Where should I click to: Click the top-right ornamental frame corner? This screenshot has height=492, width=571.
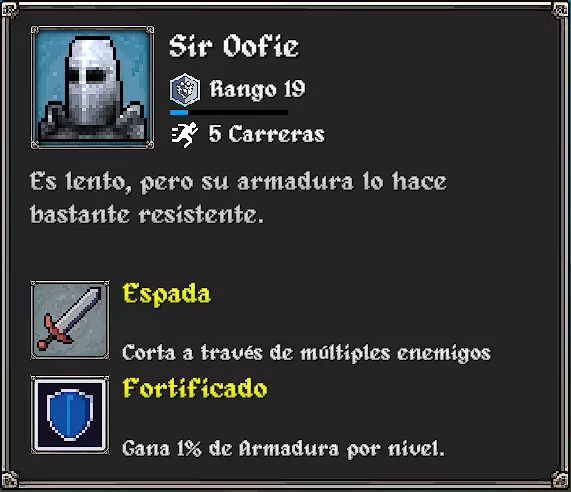pos(560,10)
